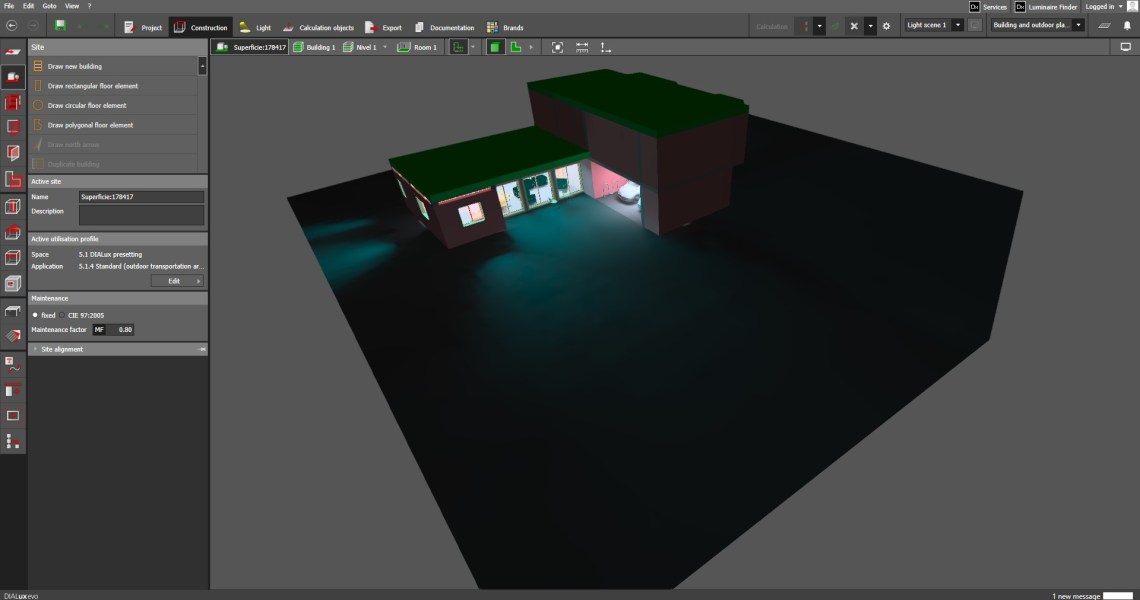Click Draw new building
1140x600 pixels.
[x=74, y=66]
